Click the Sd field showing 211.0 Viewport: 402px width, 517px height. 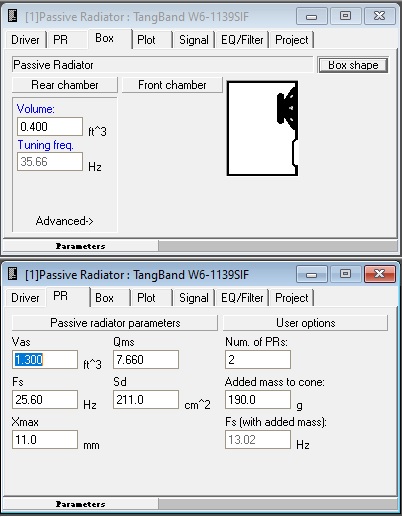(x=146, y=400)
